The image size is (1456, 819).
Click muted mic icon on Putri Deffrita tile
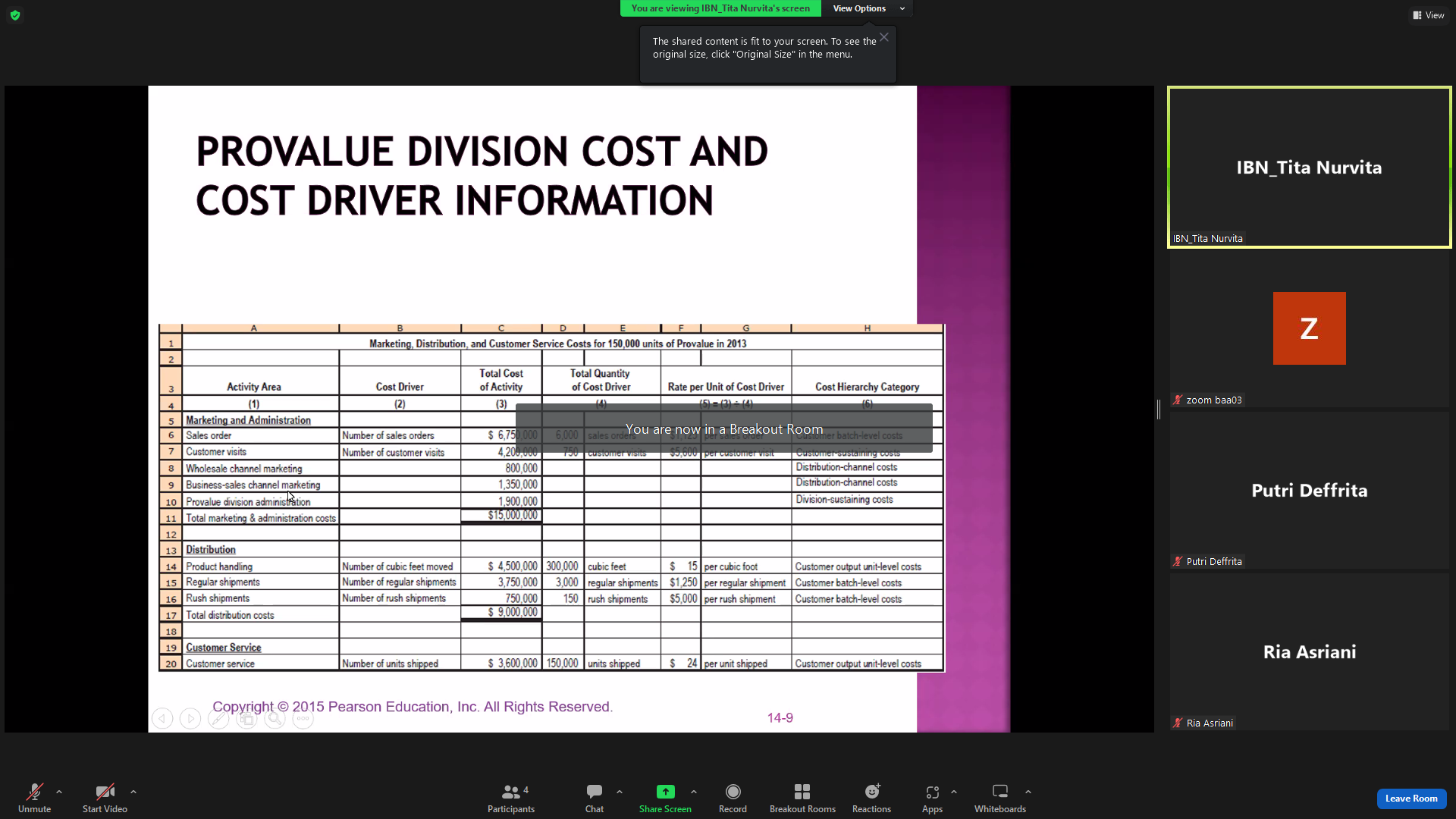(x=1178, y=561)
